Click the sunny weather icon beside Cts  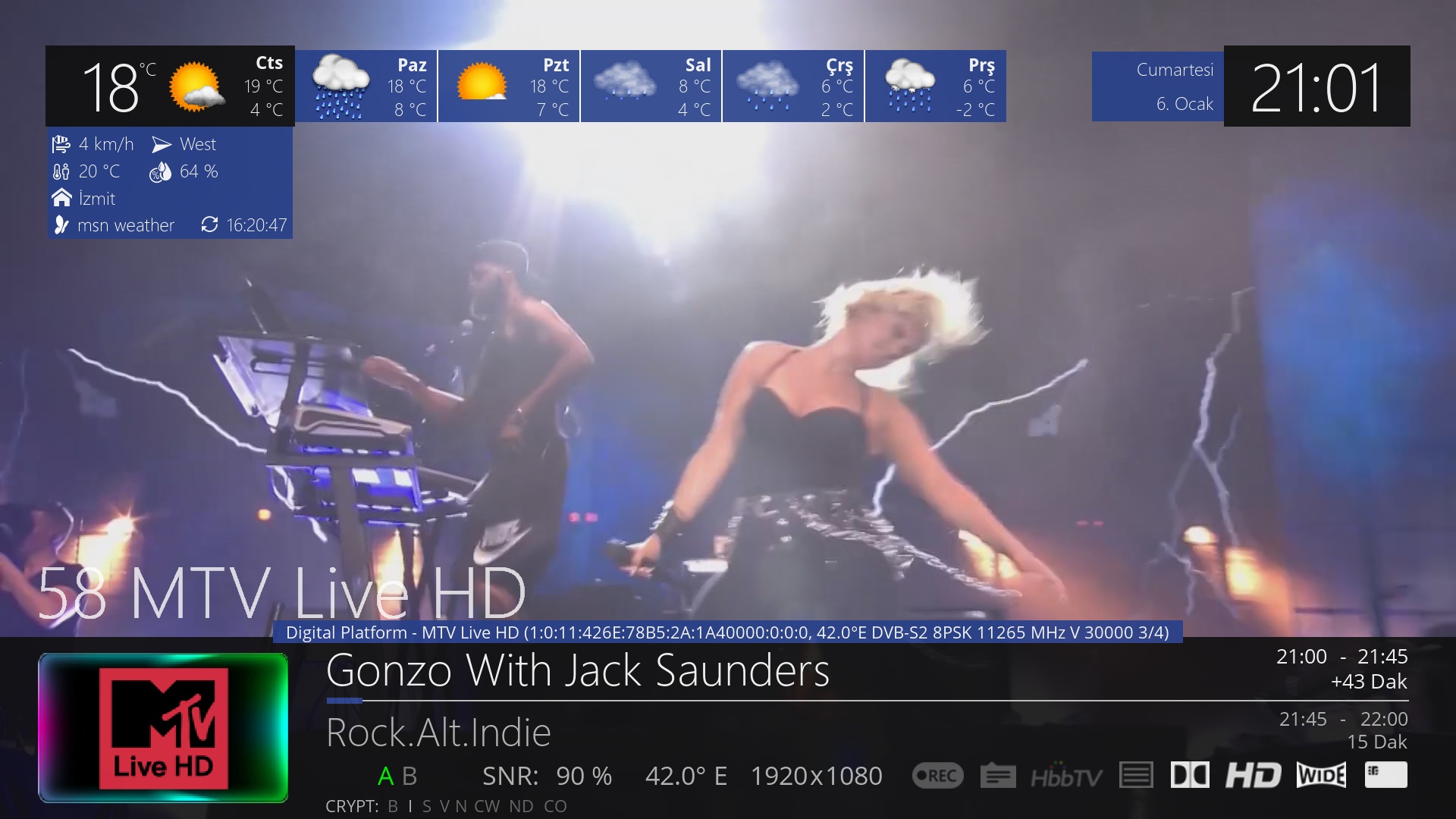(x=196, y=86)
